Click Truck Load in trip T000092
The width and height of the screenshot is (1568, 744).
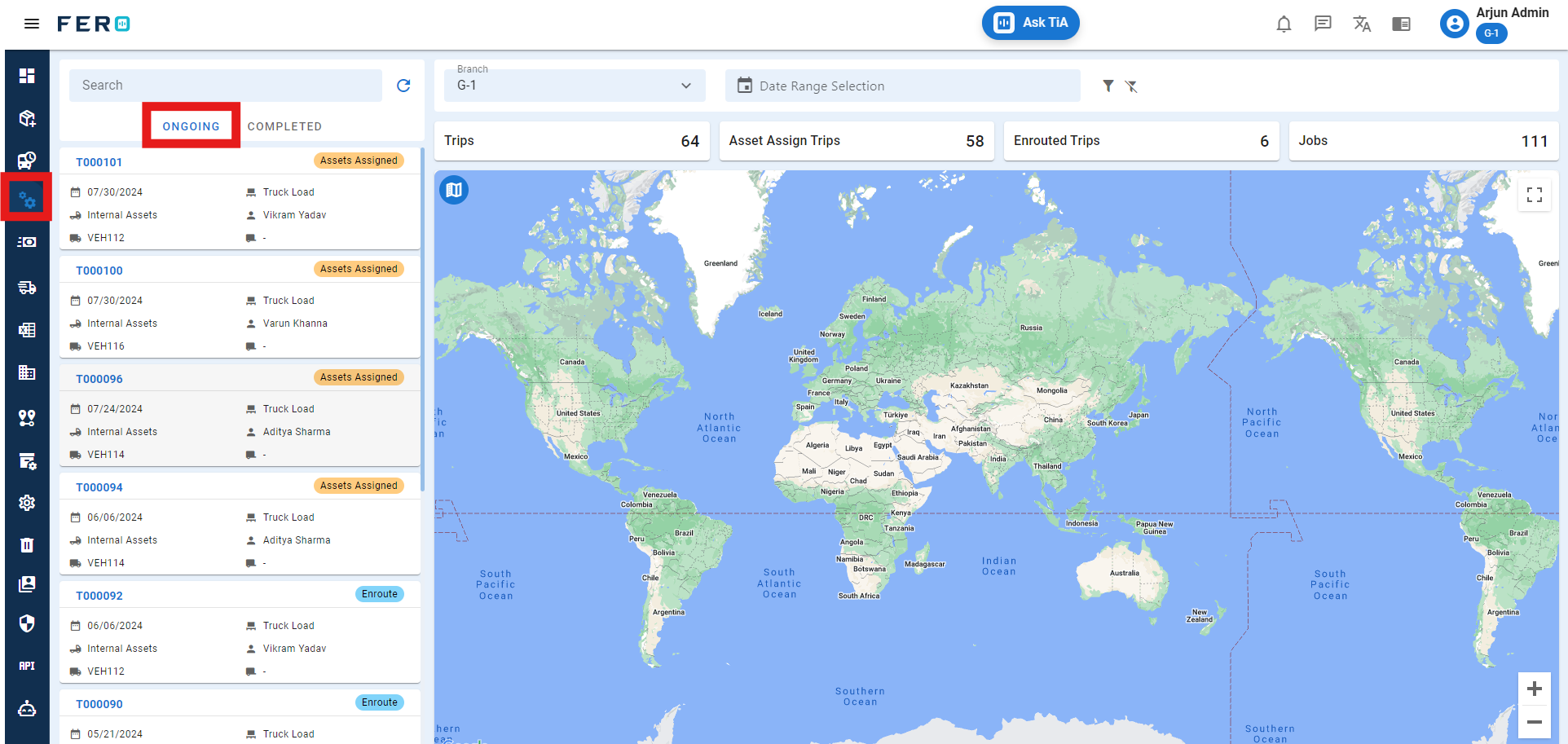click(x=288, y=626)
